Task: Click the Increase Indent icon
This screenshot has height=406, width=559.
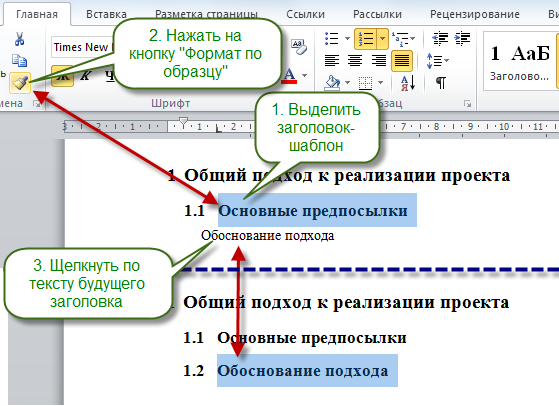Action: [462, 38]
